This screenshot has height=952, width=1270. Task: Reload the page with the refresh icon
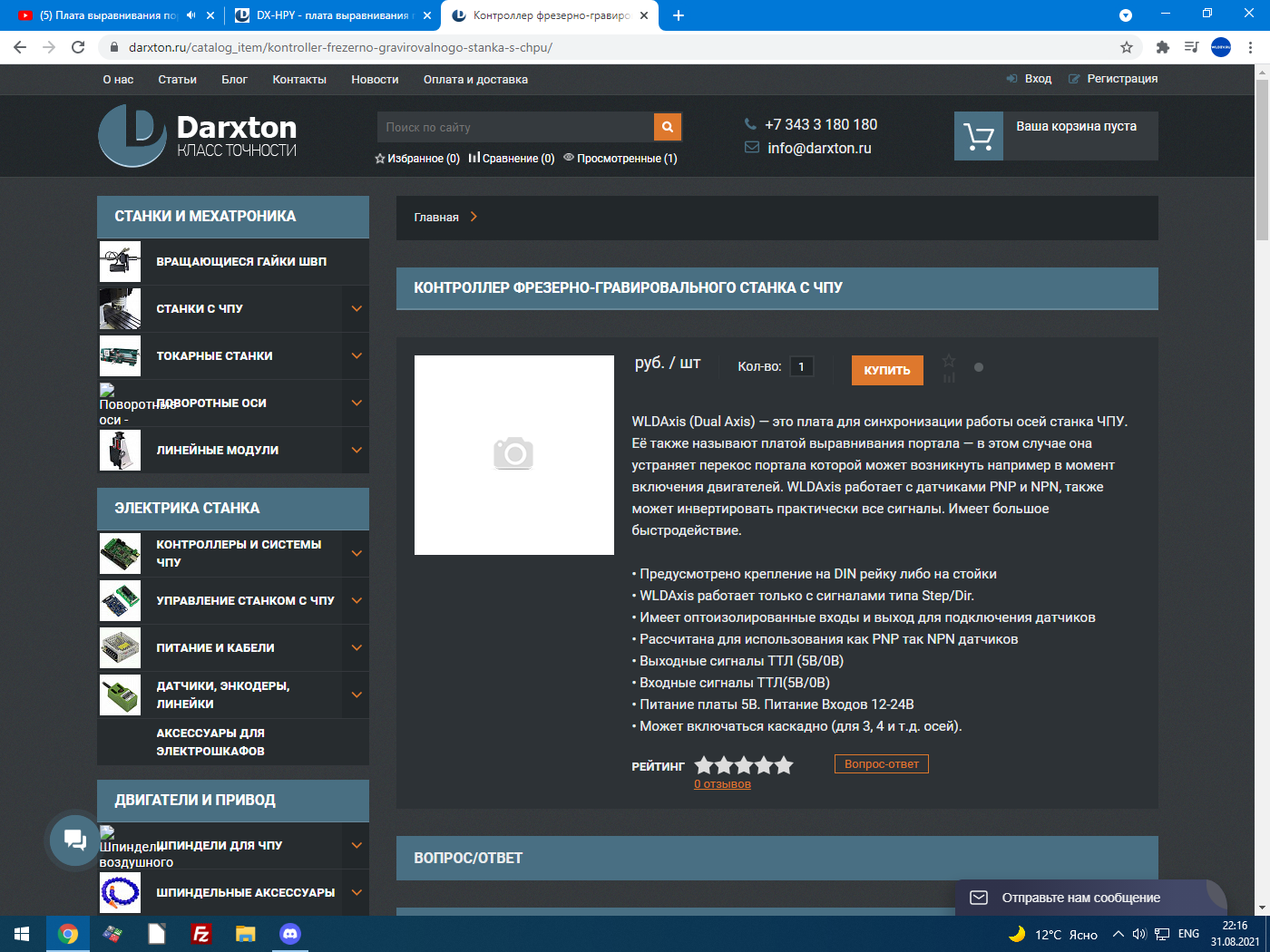[x=78, y=47]
